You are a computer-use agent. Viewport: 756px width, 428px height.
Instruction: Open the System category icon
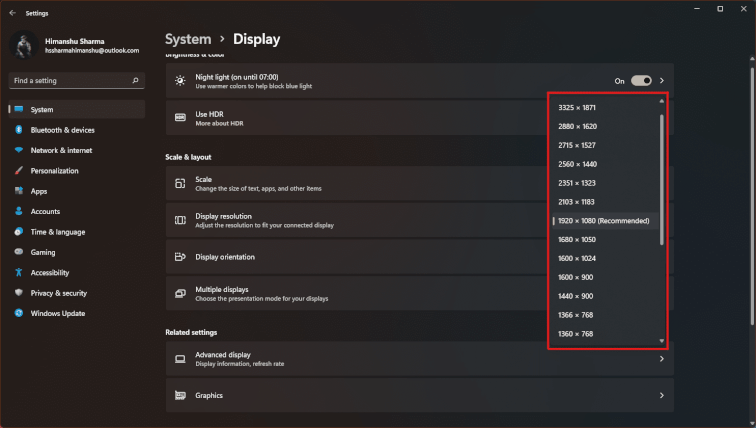point(19,109)
